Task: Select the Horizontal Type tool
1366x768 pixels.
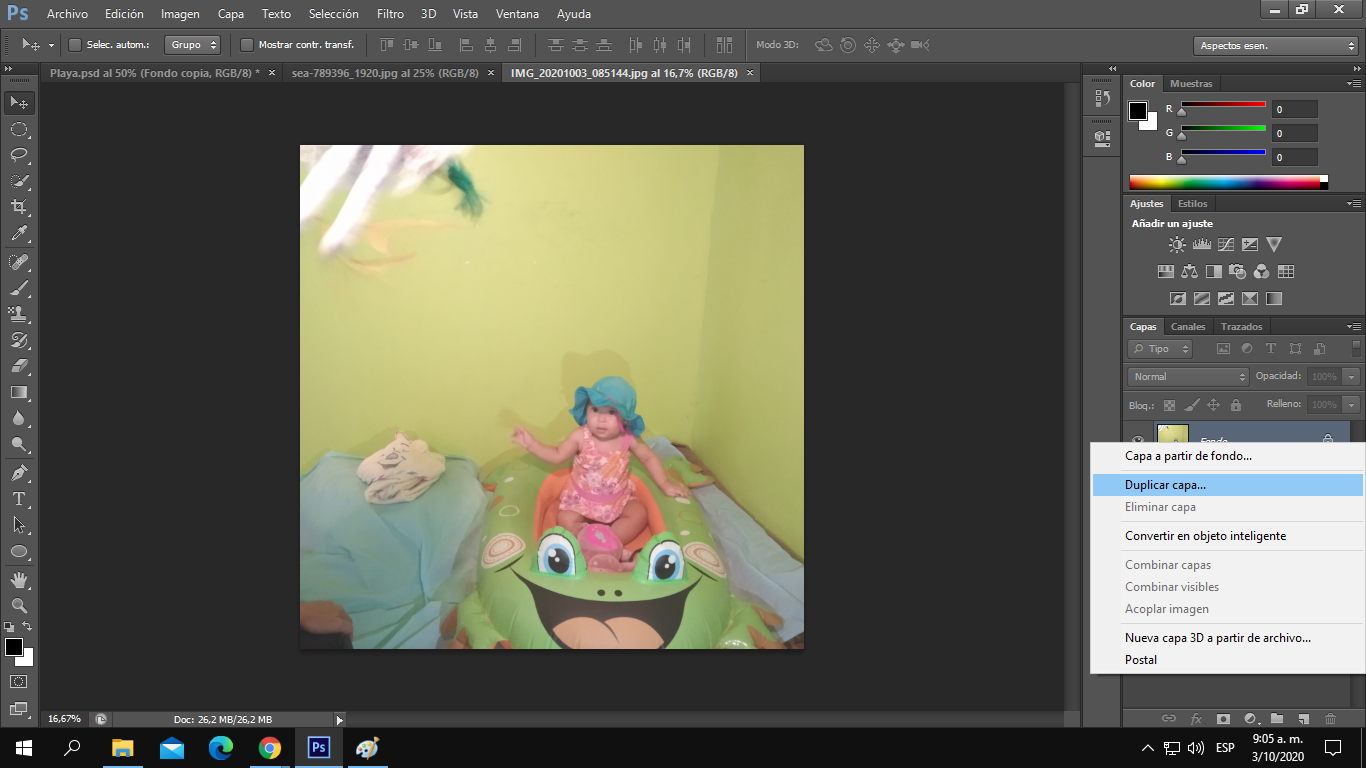Action: pyautogui.click(x=19, y=498)
